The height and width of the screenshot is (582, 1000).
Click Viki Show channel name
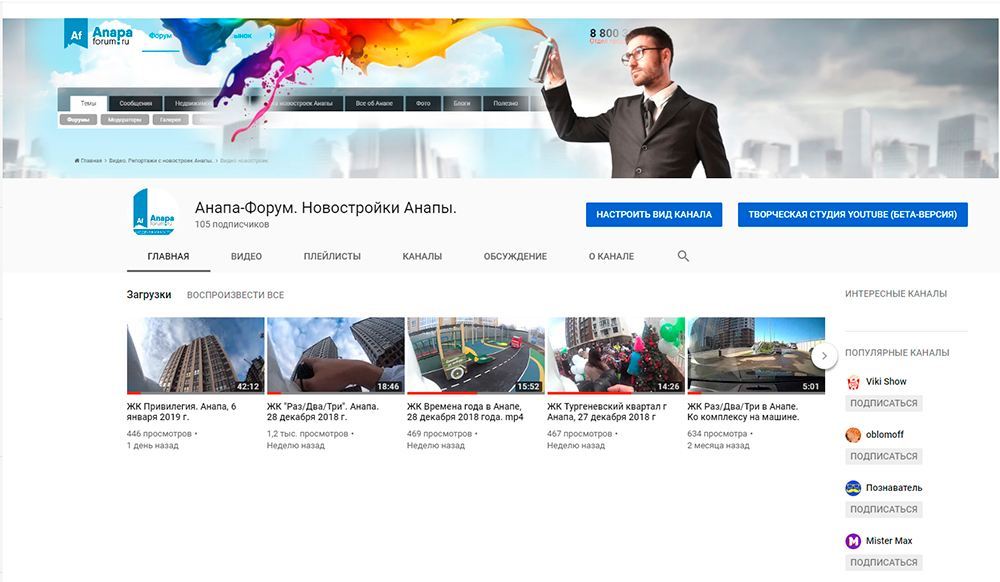pyautogui.click(x=886, y=382)
